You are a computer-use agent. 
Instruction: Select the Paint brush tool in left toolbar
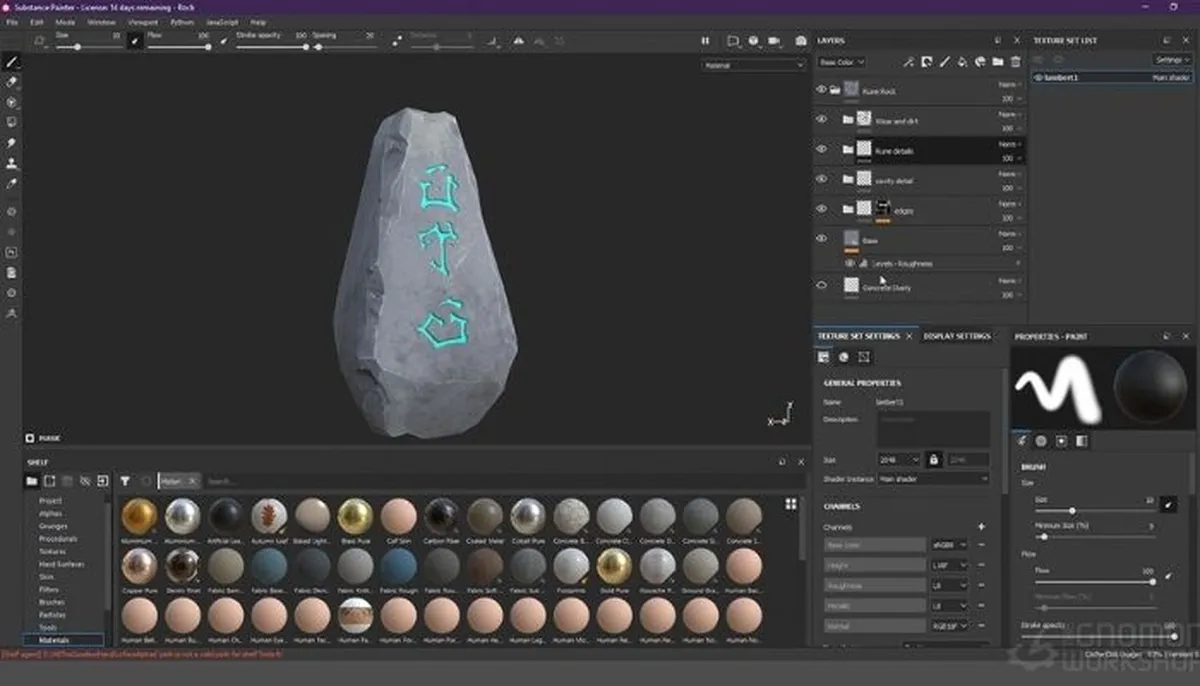click(x=12, y=61)
